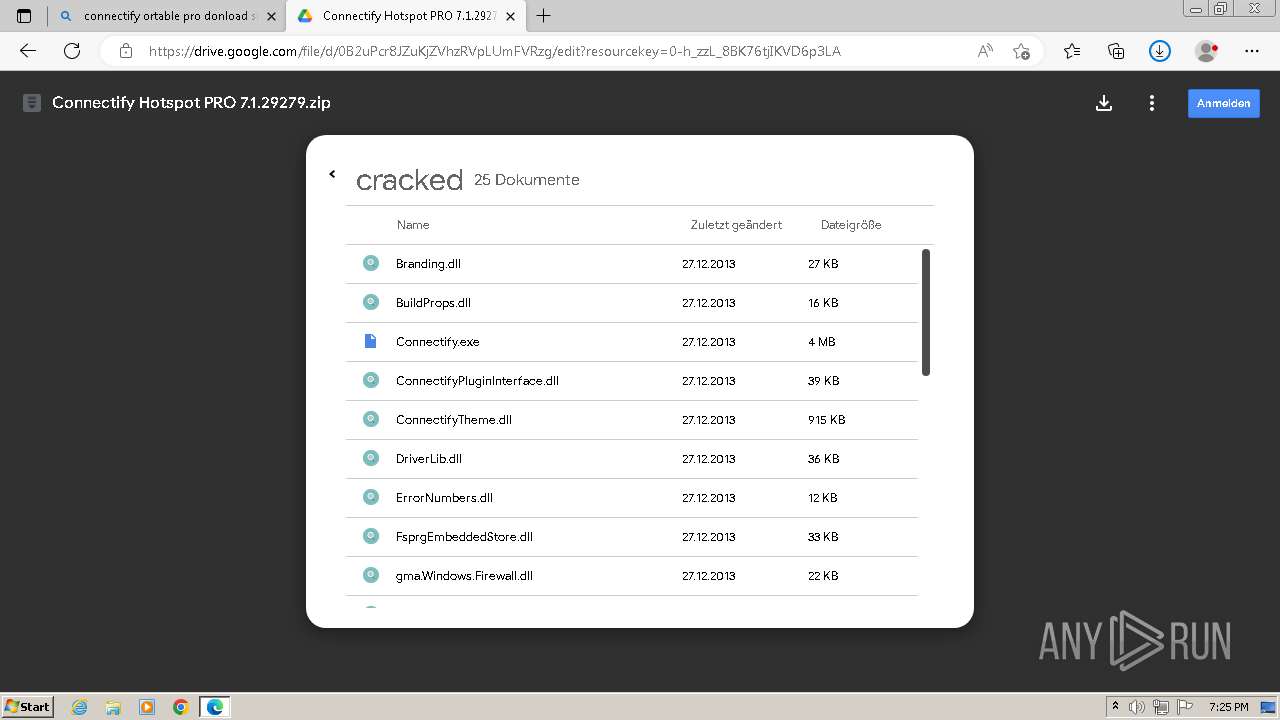Click the Zuletzt geändert column header
This screenshot has height=720, width=1280.
(x=736, y=225)
